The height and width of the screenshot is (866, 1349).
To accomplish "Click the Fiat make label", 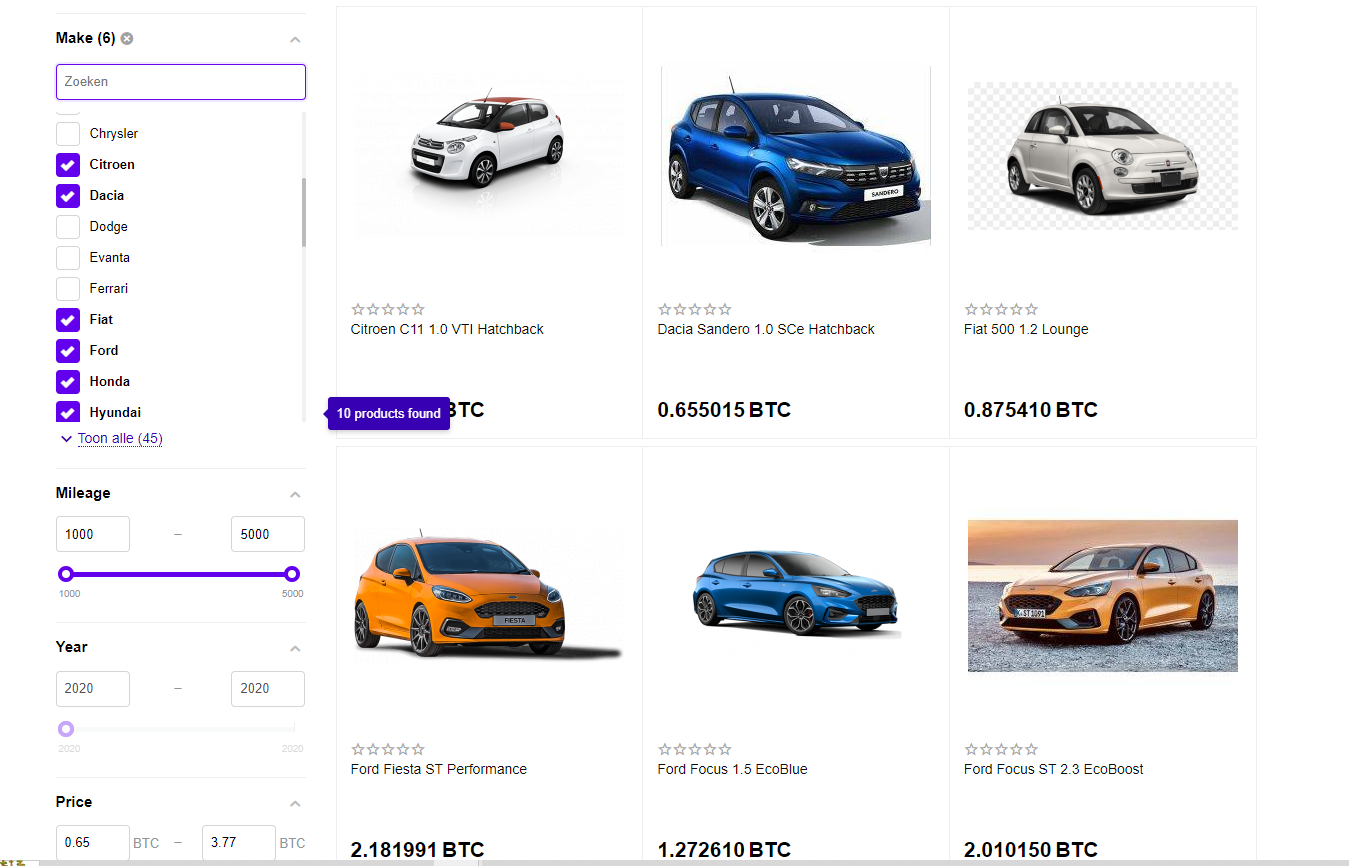I will (x=101, y=319).
